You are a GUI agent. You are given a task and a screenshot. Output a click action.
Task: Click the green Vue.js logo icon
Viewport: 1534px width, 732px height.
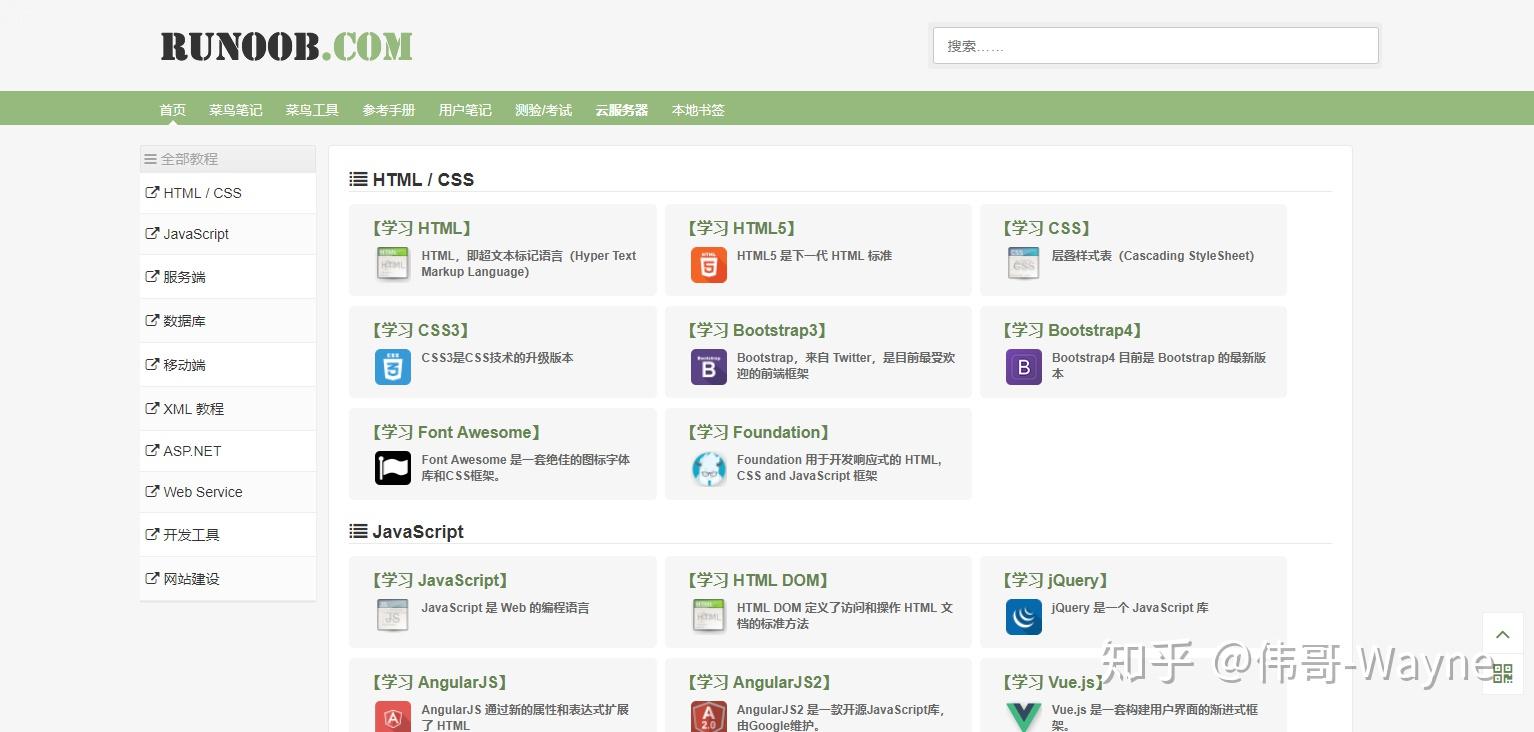[x=1023, y=717]
